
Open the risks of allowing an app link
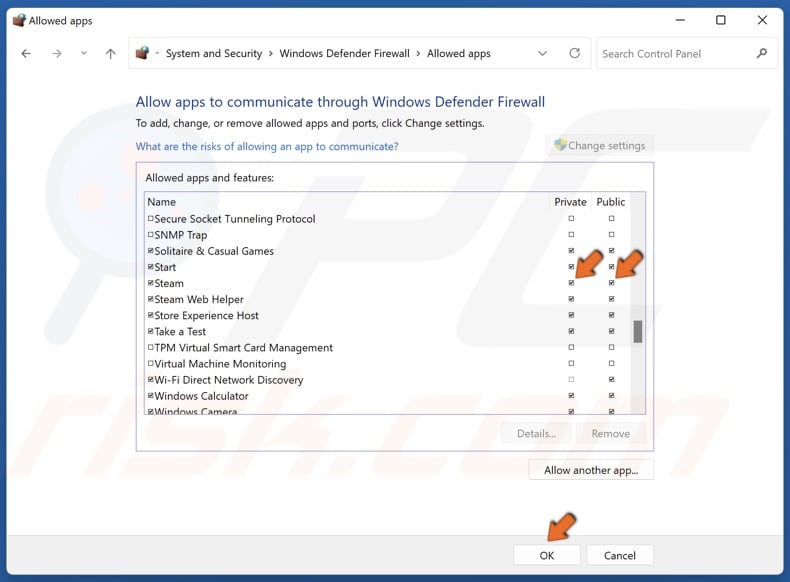[x=267, y=147]
